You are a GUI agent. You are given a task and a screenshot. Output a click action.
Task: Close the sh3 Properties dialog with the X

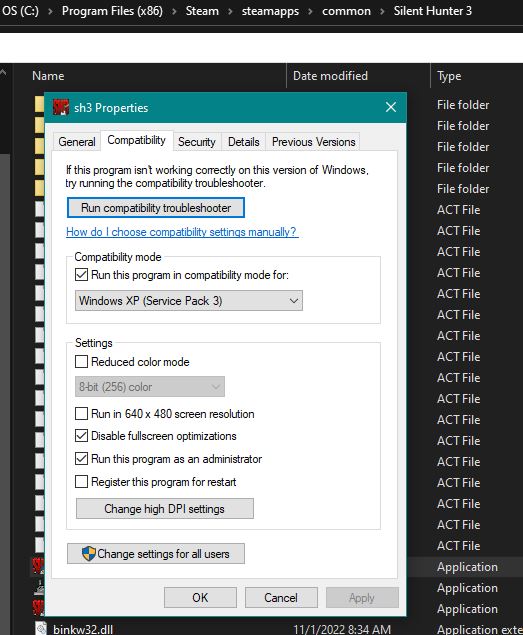391,107
